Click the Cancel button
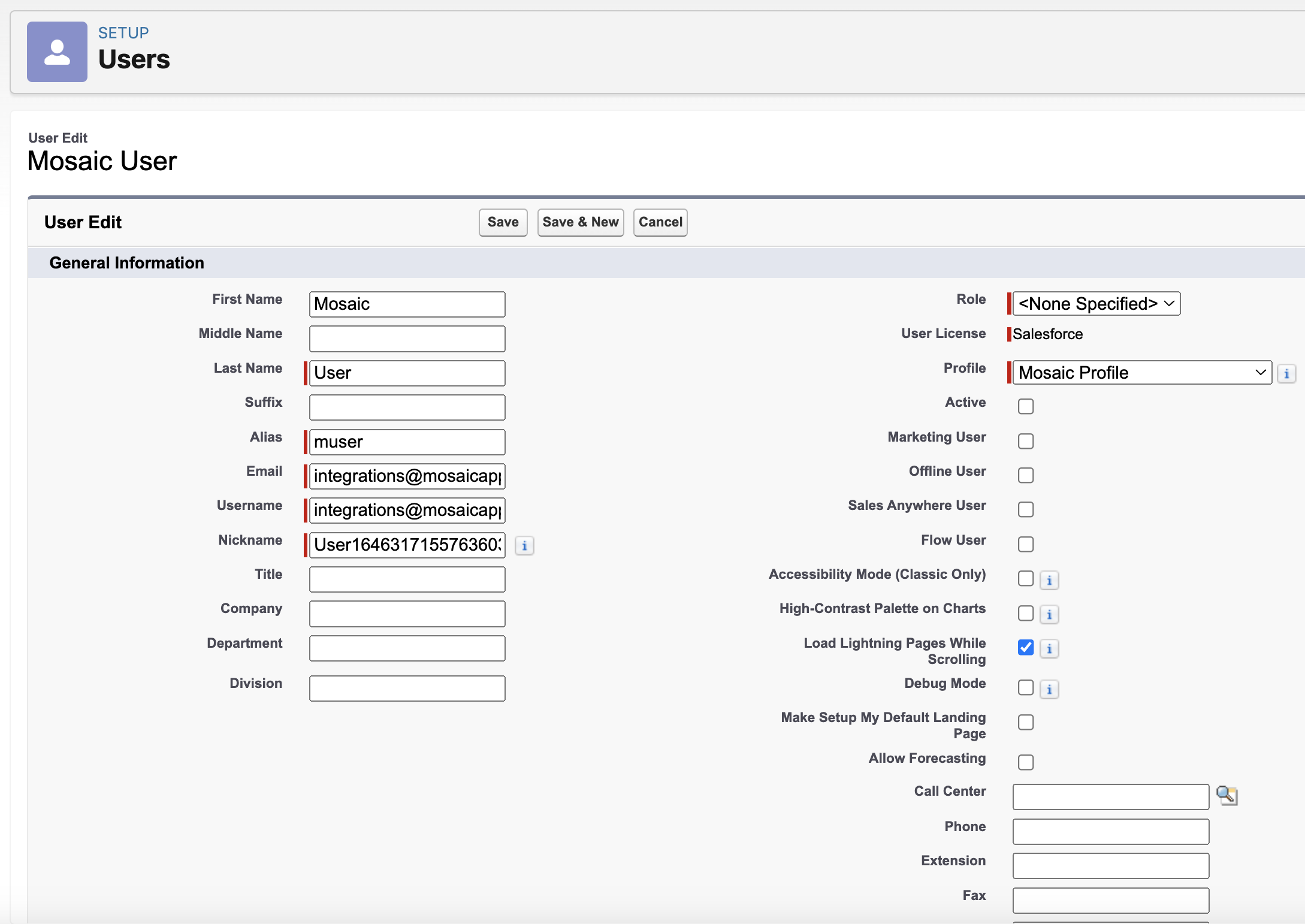 [660, 222]
